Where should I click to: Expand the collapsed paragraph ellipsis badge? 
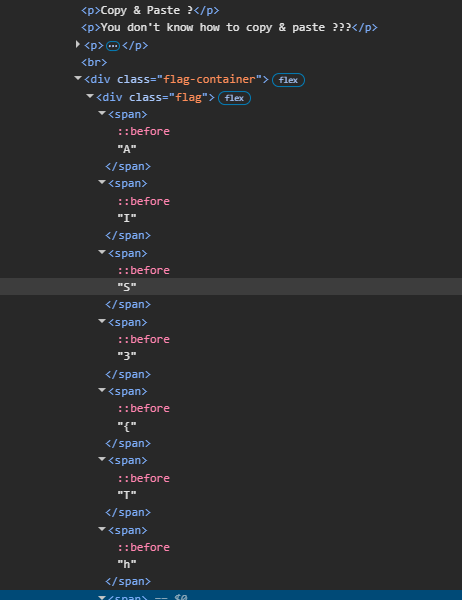click(x=113, y=46)
